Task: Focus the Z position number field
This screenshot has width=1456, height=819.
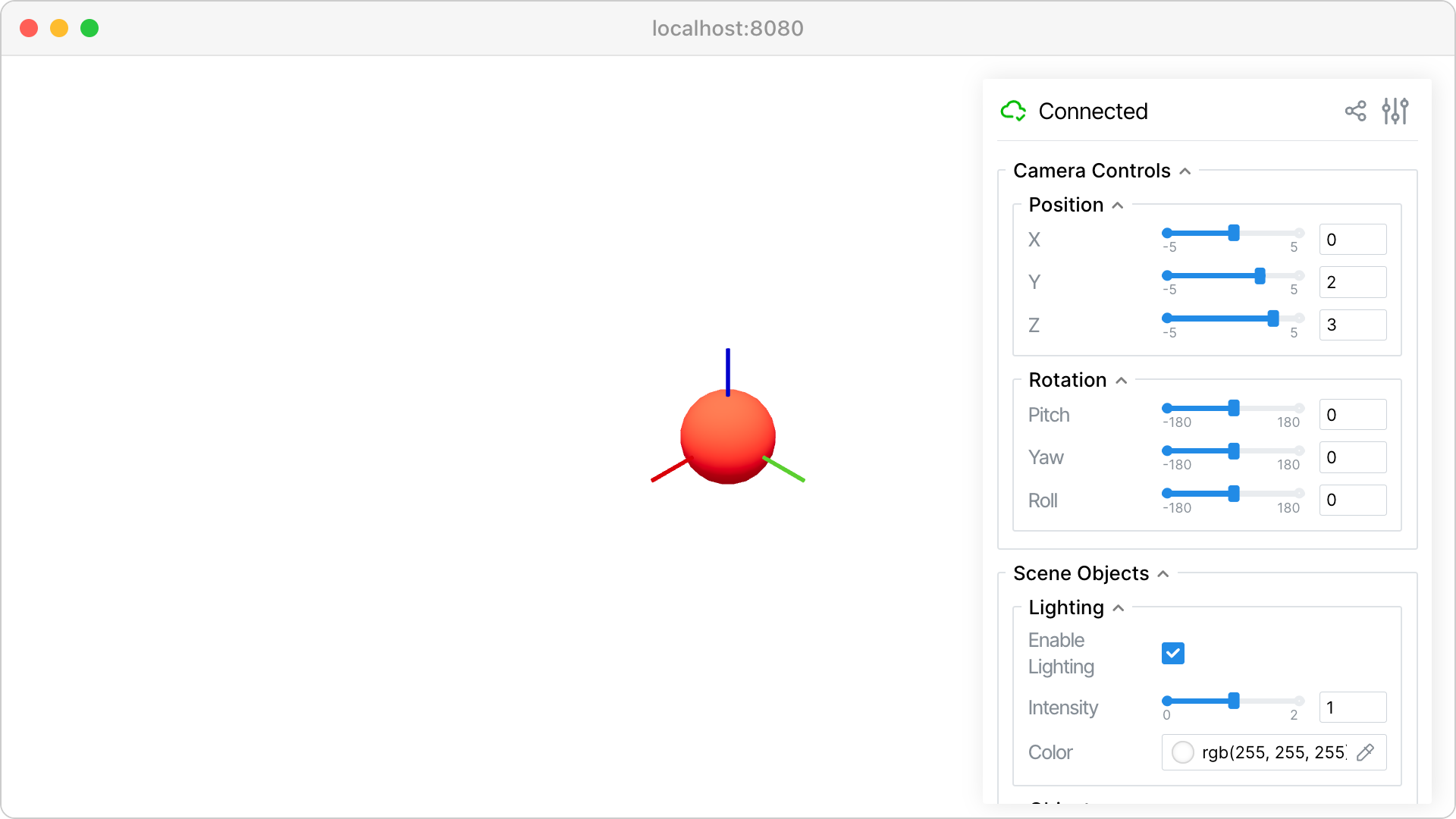Action: (x=1353, y=325)
